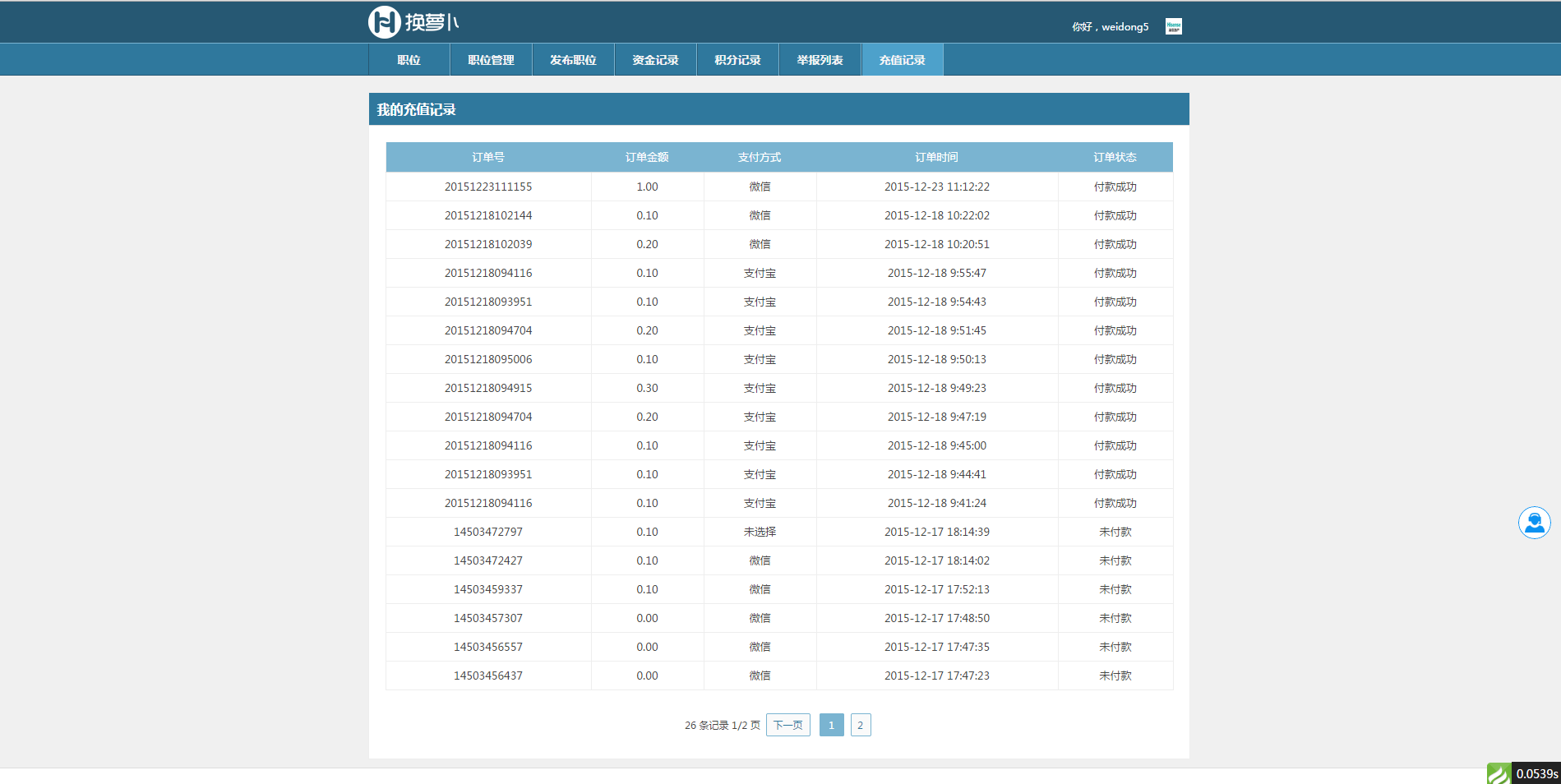Click the 订单号 column header

click(488, 157)
